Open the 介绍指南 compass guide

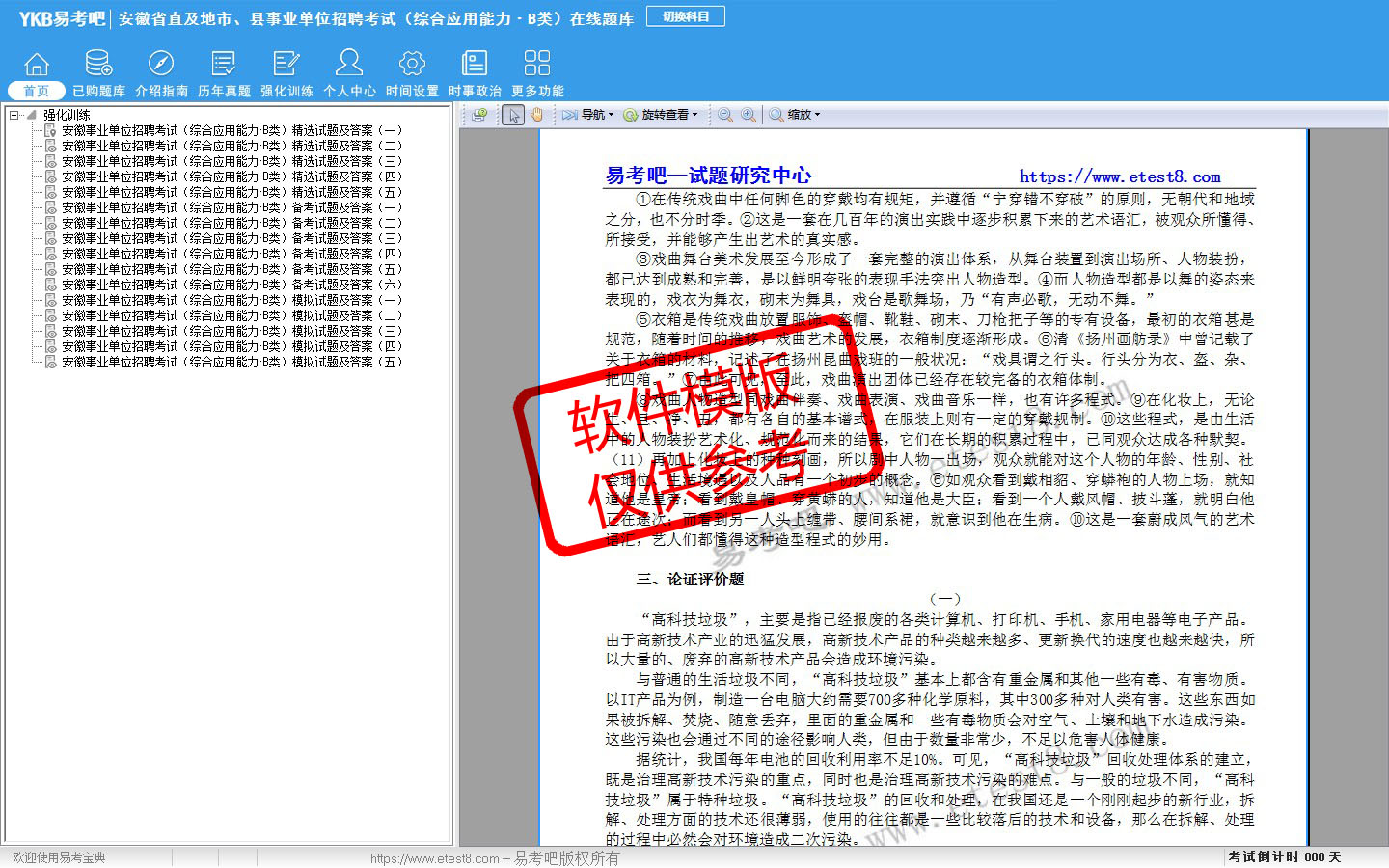pyautogui.click(x=161, y=72)
